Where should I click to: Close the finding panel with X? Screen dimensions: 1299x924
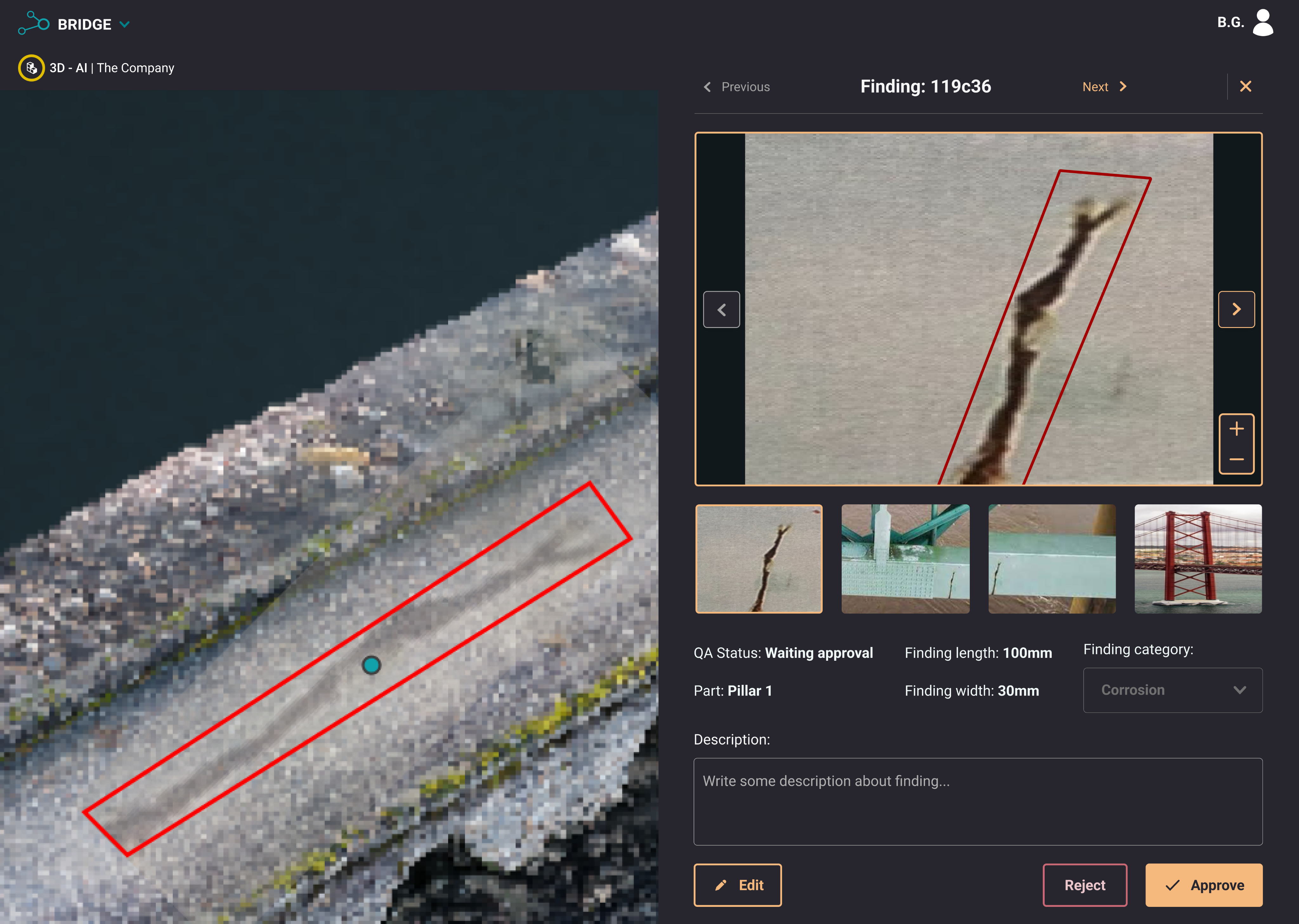pos(1245,87)
